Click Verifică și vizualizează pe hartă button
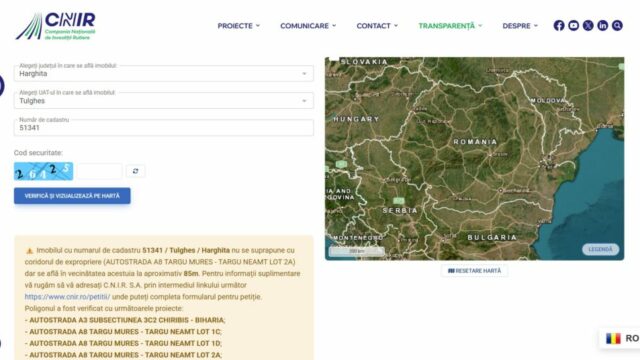640x360 pixels. [x=72, y=196]
